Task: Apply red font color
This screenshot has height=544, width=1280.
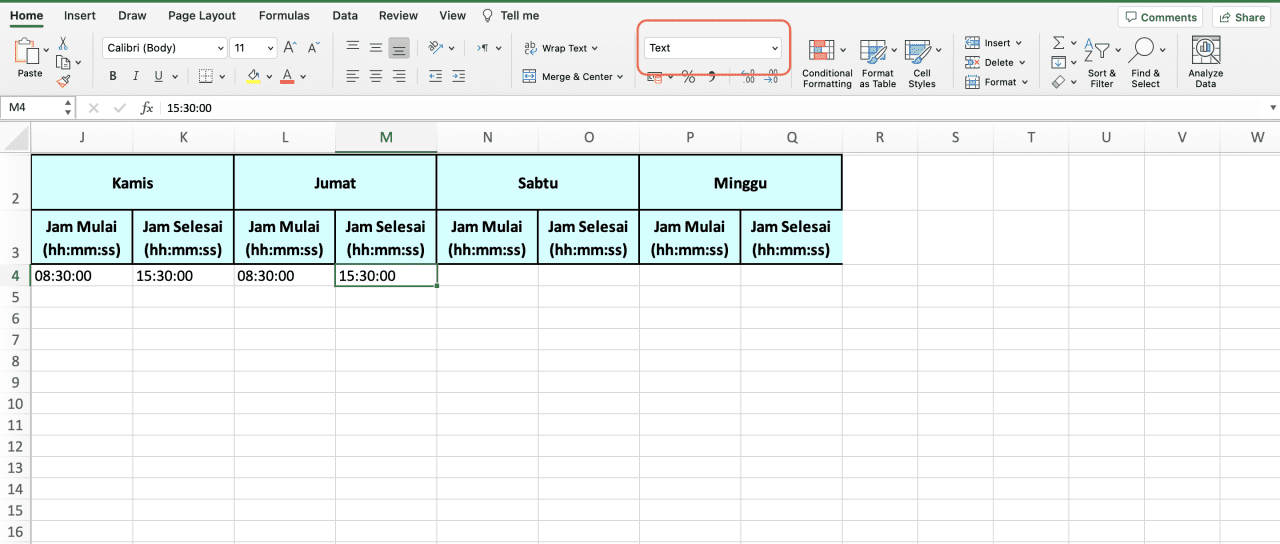Action: [288, 76]
